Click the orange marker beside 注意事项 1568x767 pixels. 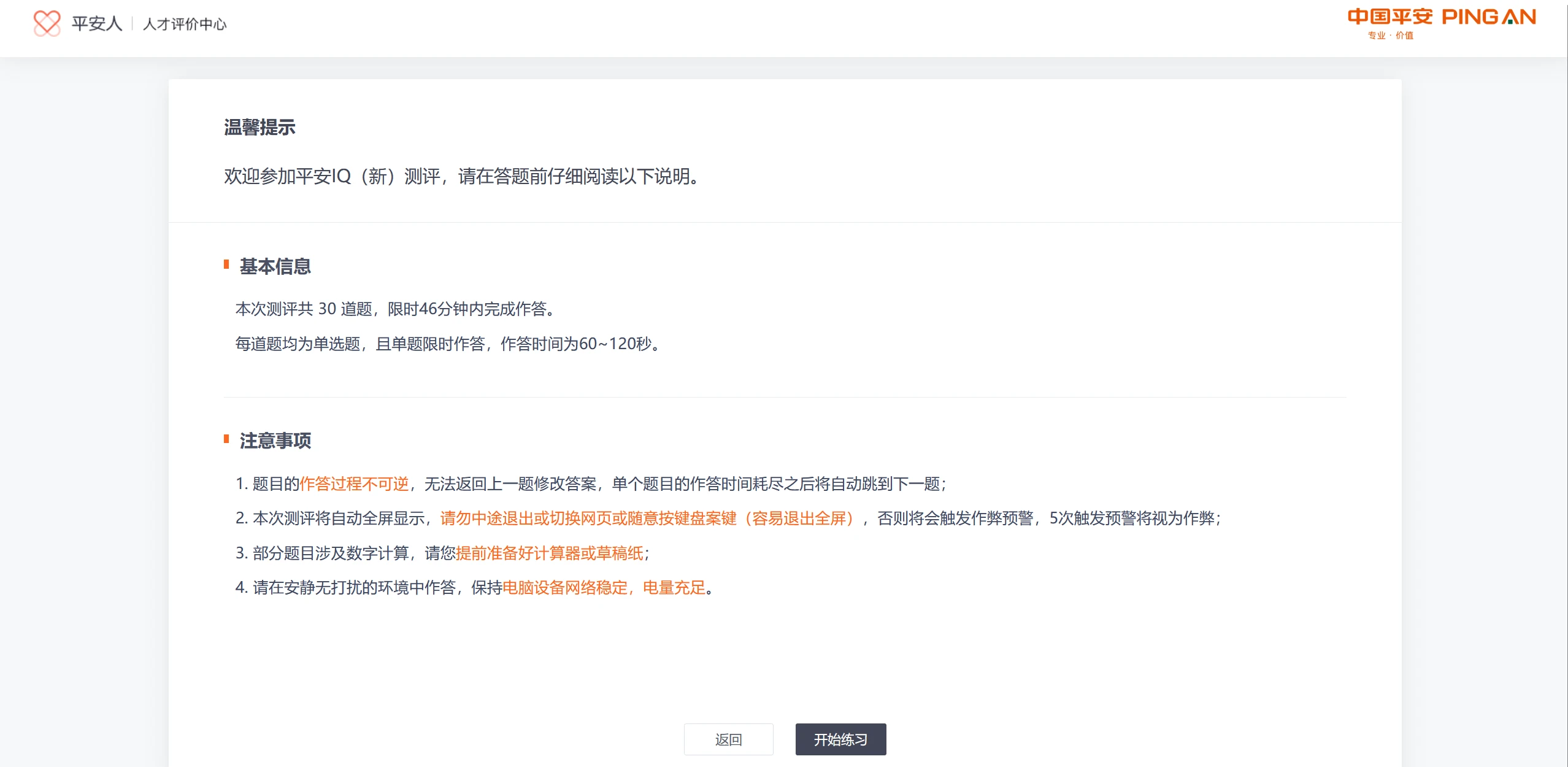[x=226, y=439]
